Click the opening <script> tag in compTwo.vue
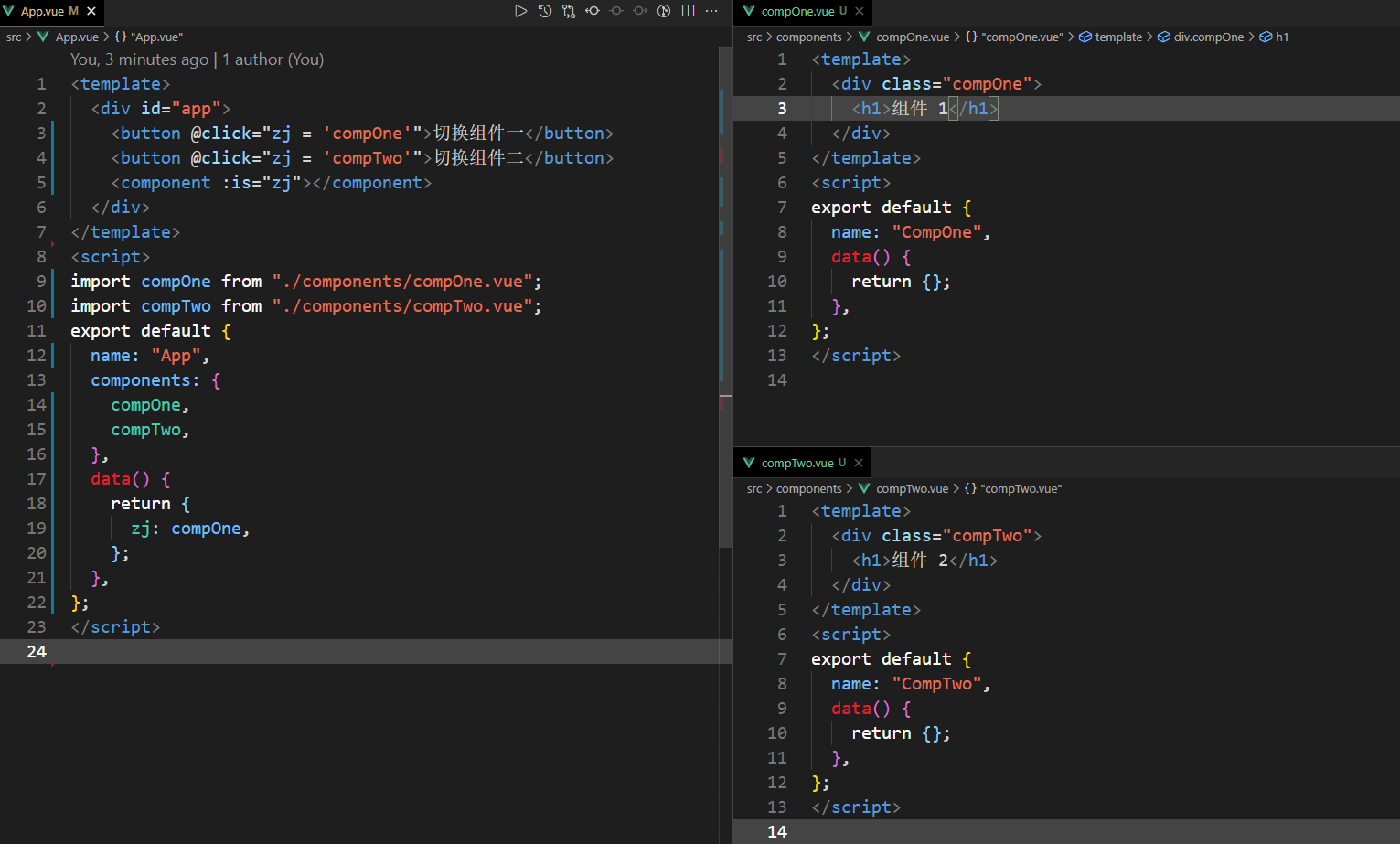Image resolution: width=1400 pixels, height=844 pixels. (x=851, y=635)
